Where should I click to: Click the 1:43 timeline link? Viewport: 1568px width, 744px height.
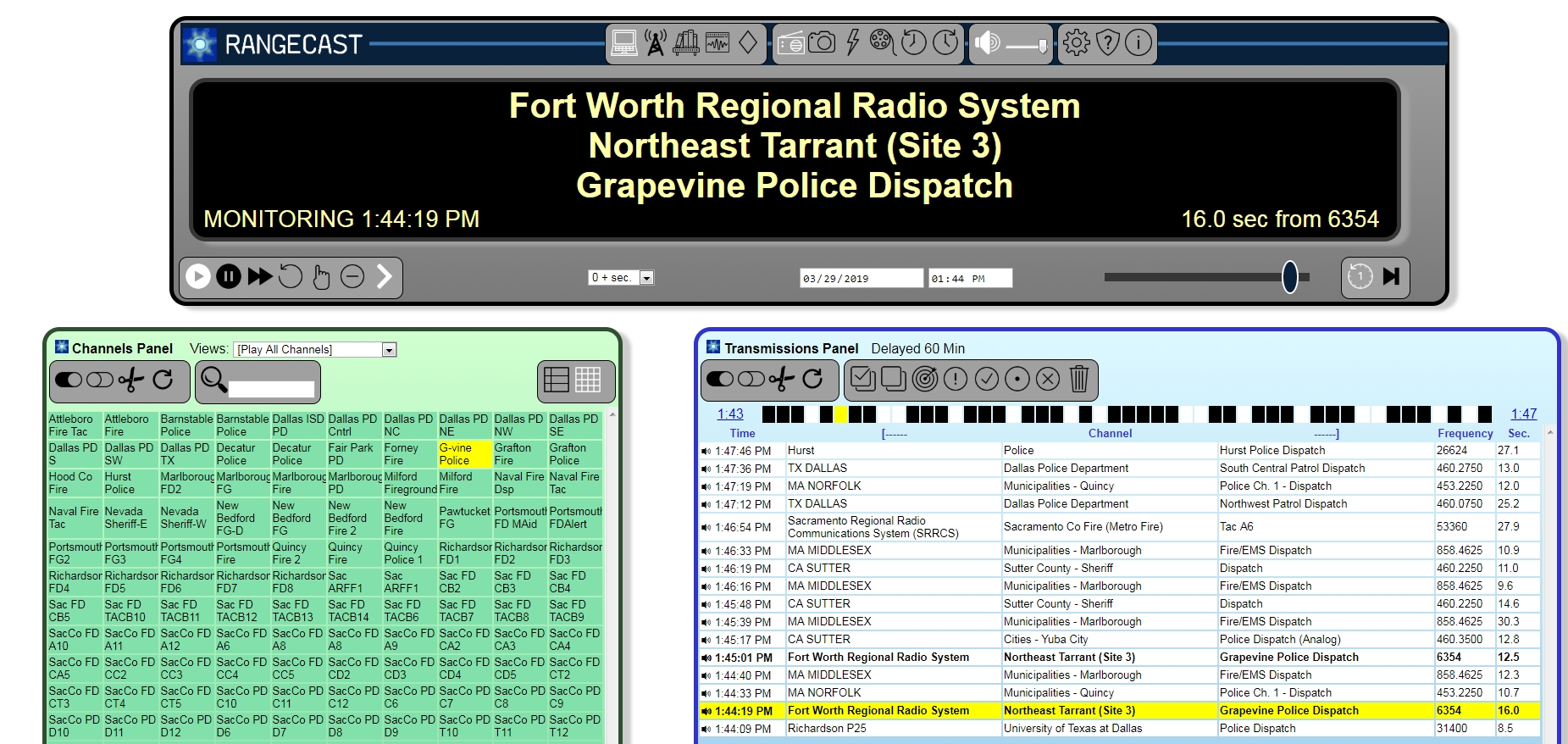(x=729, y=414)
